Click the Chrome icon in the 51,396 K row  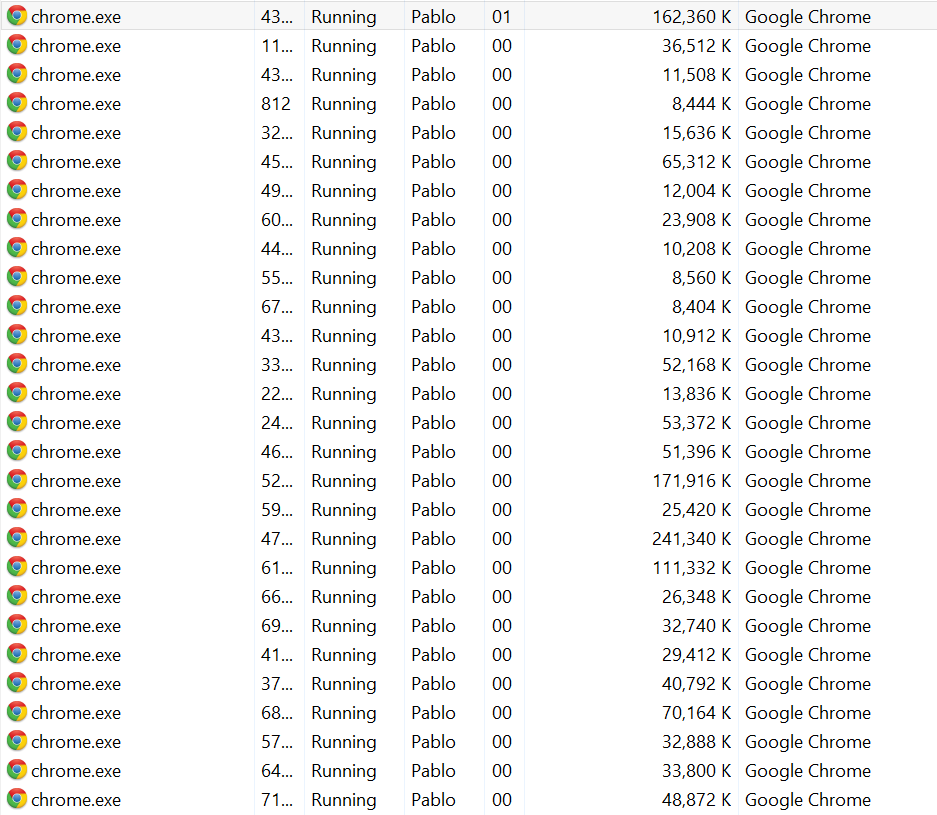pyautogui.click(x=17, y=451)
